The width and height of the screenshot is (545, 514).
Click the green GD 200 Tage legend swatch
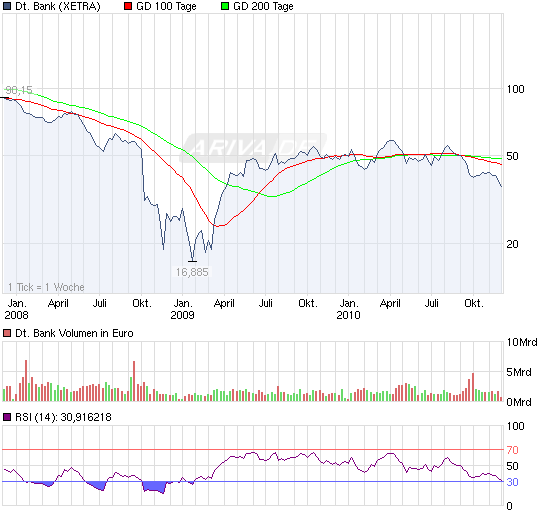pos(225,6)
